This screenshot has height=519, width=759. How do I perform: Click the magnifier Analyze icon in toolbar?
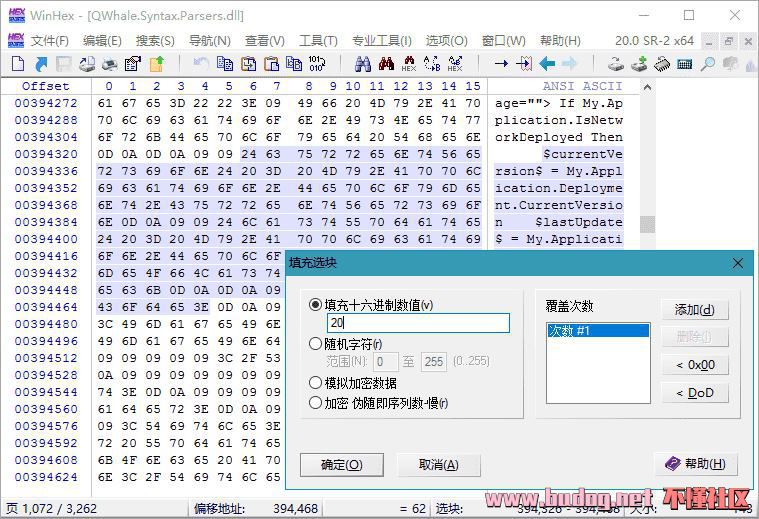coord(708,63)
